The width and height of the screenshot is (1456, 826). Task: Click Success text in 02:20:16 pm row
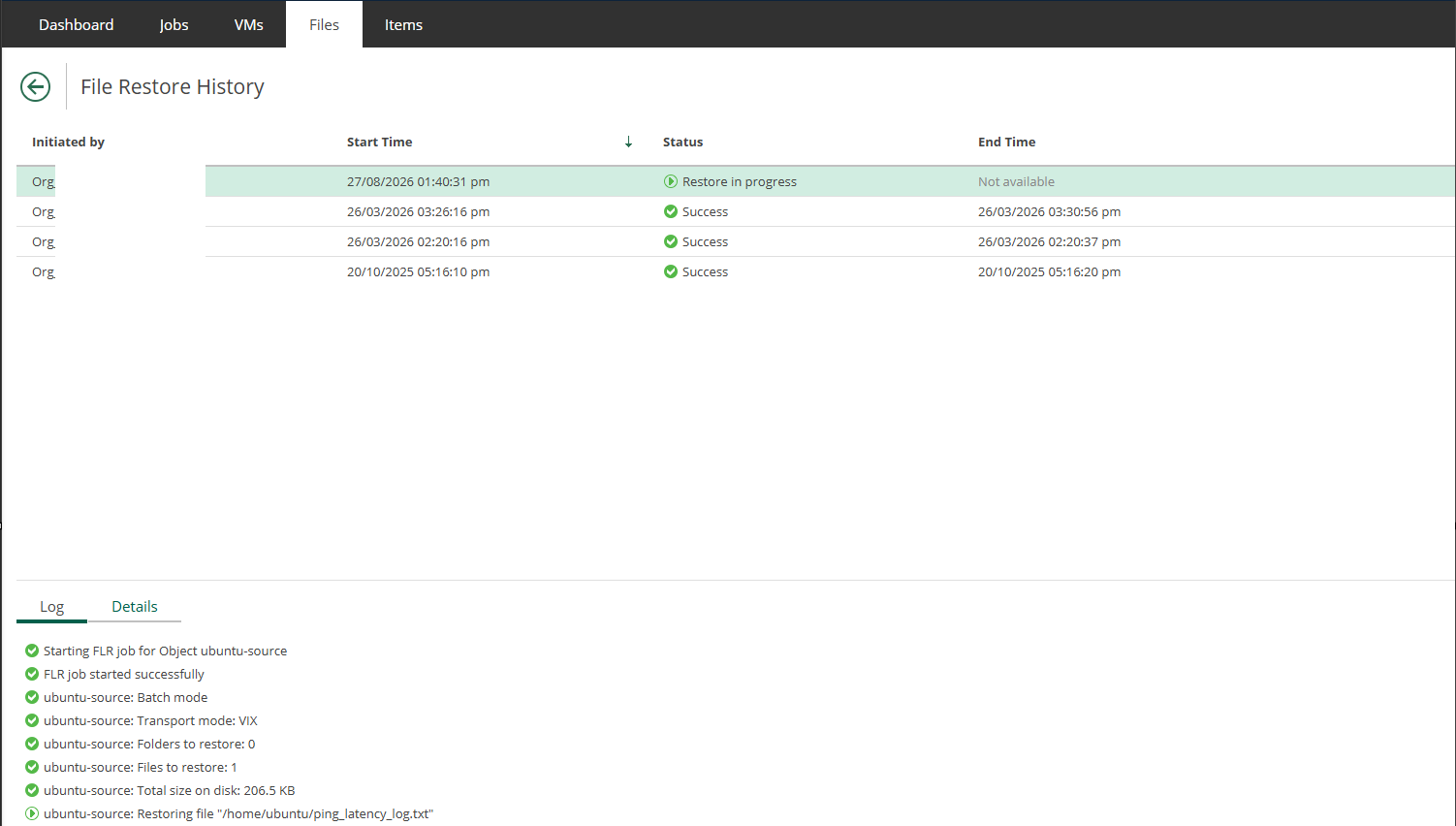pos(705,241)
